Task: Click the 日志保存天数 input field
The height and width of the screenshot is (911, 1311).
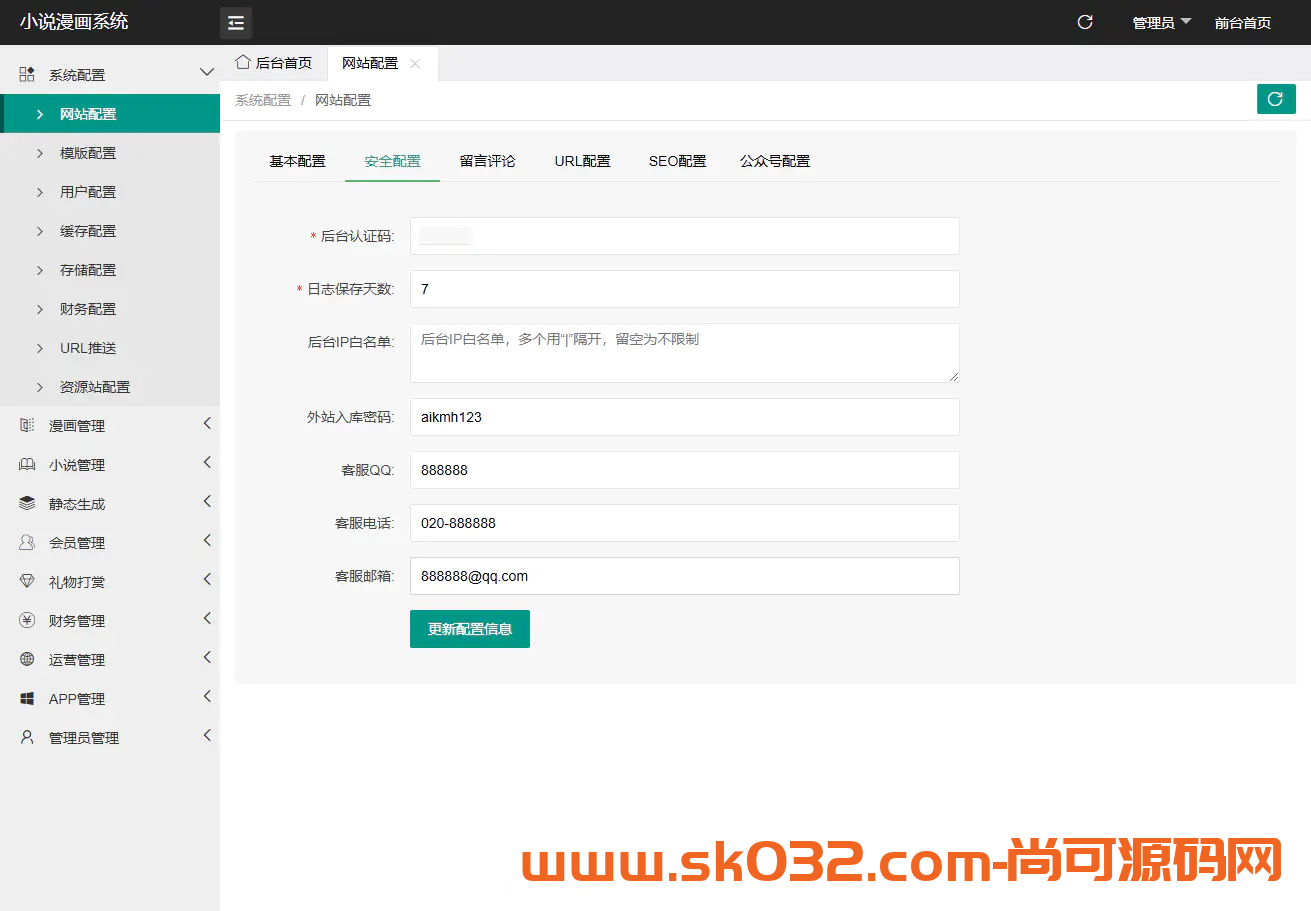Action: point(685,289)
